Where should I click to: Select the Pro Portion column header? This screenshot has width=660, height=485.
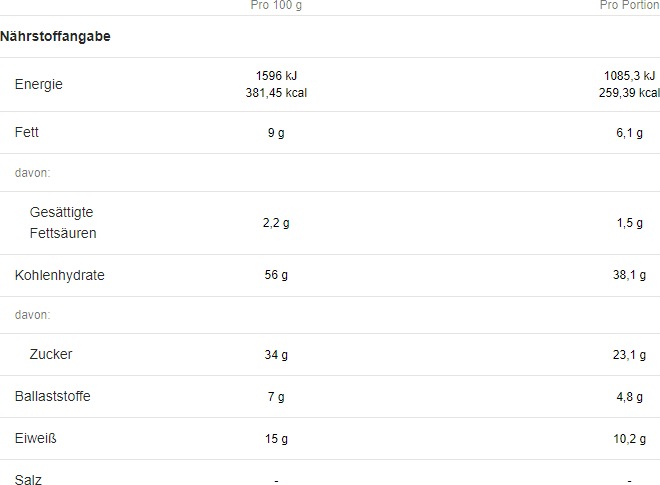pos(630,5)
